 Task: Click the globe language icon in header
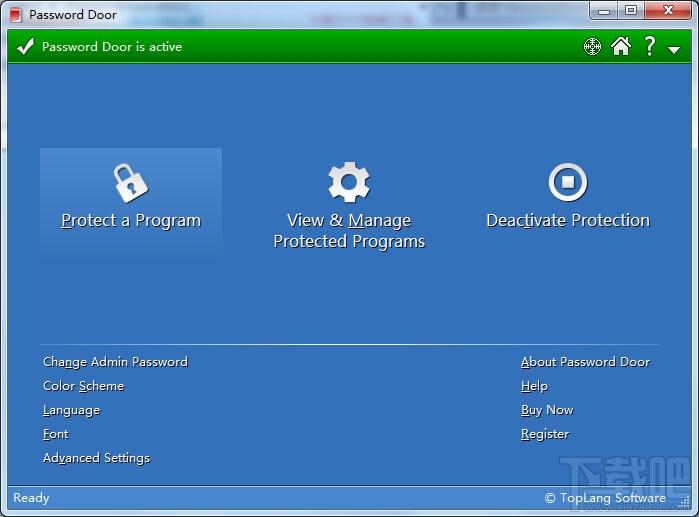coord(592,46)
